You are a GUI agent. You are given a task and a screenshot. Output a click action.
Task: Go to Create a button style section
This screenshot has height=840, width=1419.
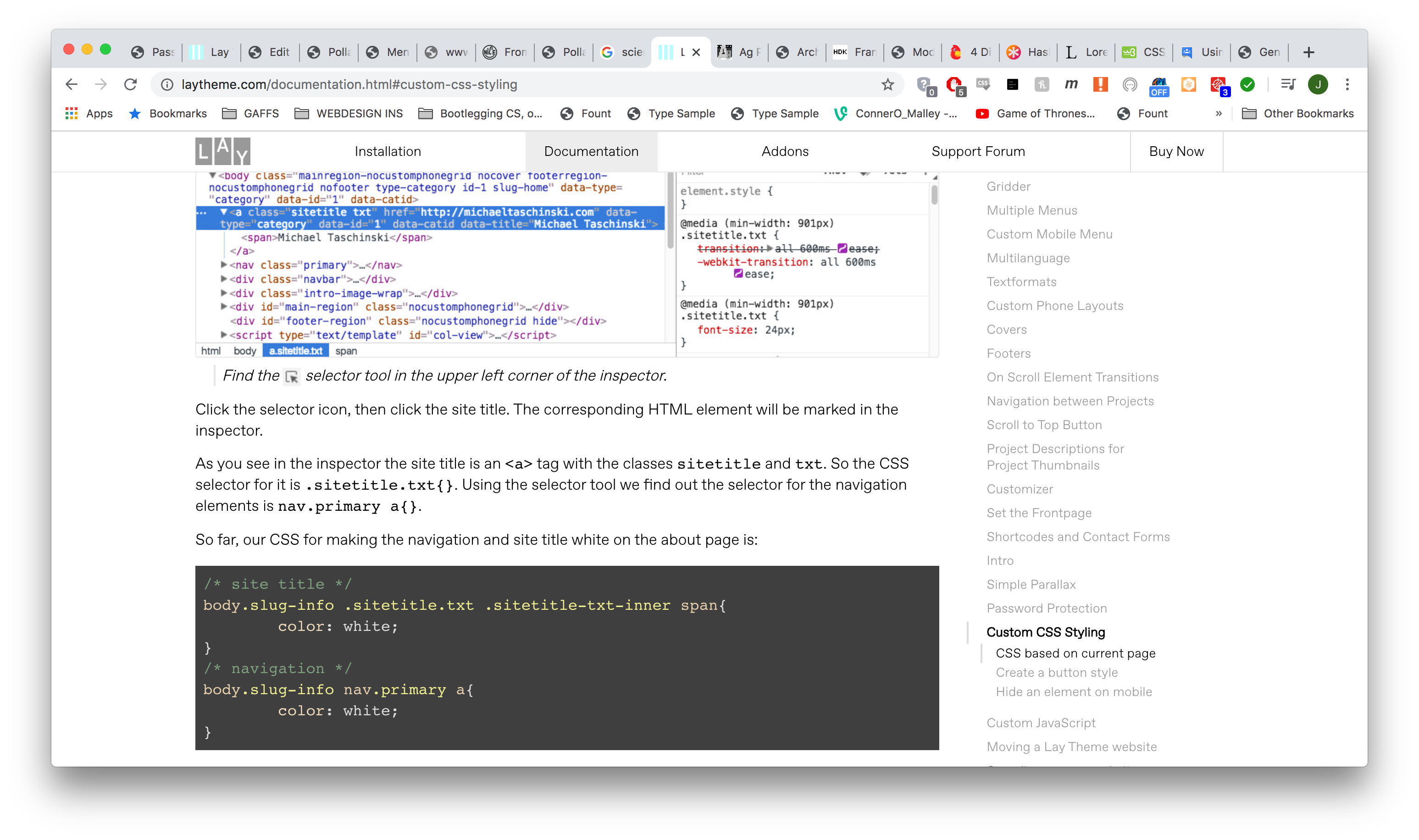tap(1056, 673)
